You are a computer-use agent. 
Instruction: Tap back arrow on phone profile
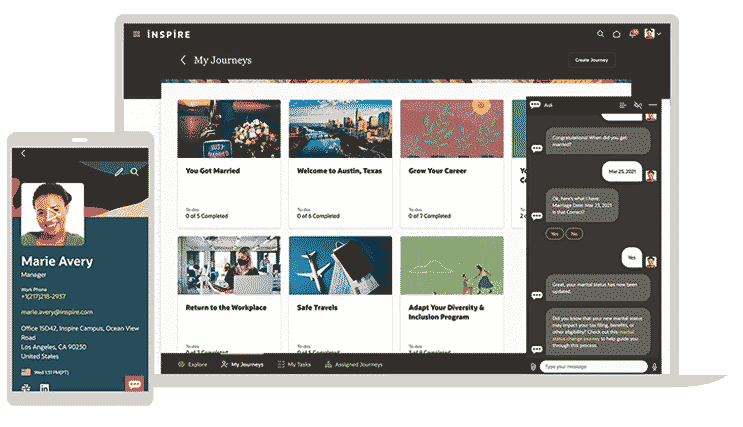[23, 154]
